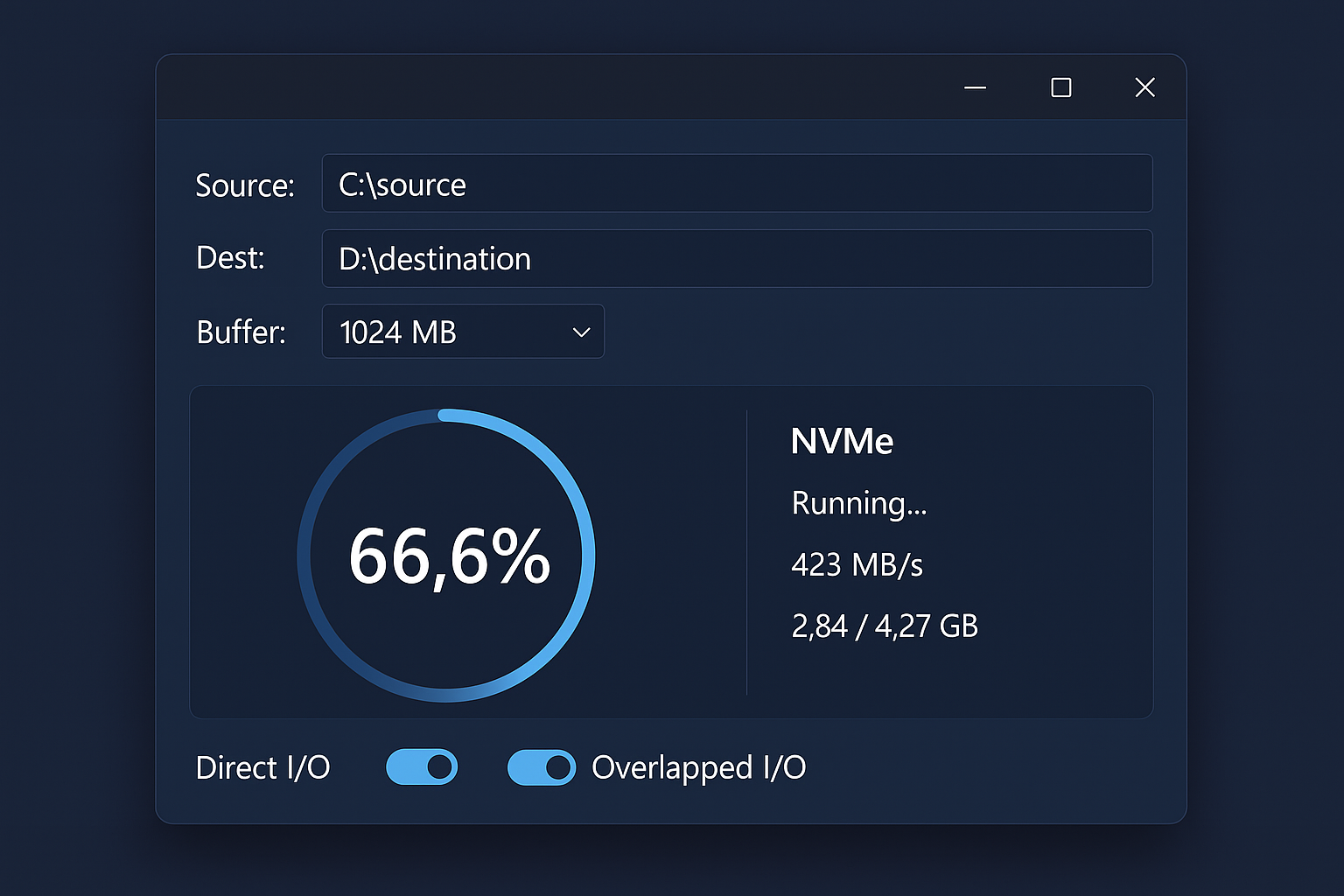Click the Source path input field
This screenshot has width=1344, height=896.
point(737,184)
